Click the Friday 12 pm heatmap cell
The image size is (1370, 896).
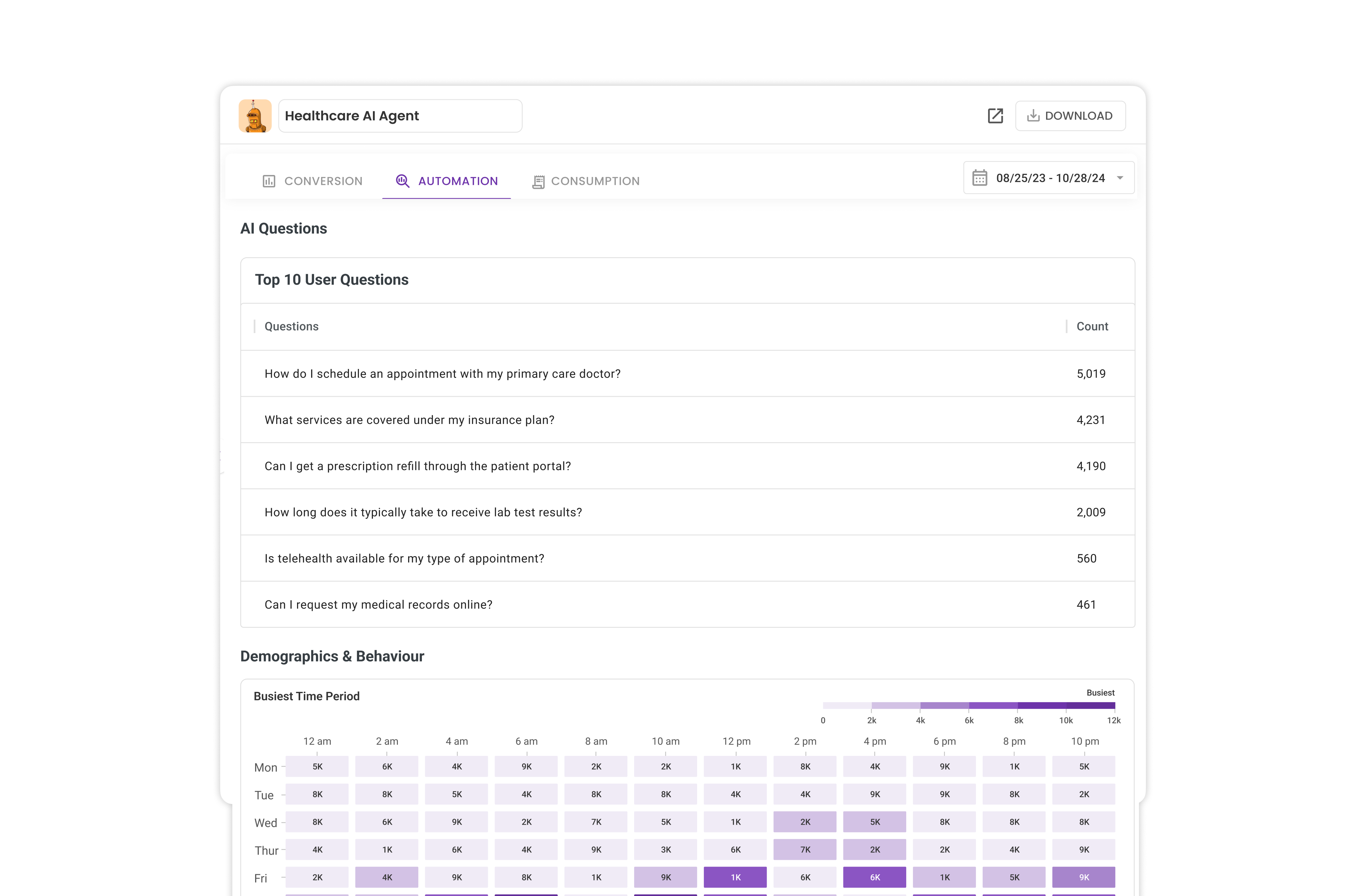pos(735,877)
